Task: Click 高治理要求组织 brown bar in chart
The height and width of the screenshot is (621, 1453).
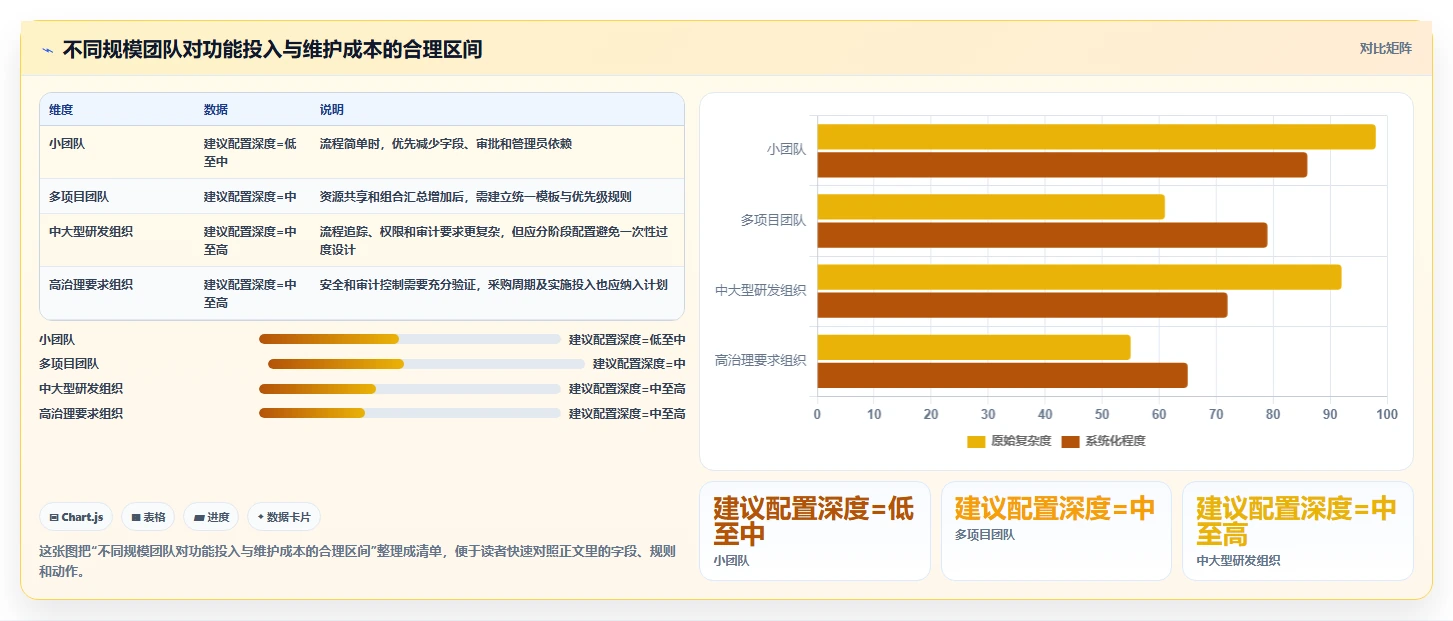Action: 1002,375
